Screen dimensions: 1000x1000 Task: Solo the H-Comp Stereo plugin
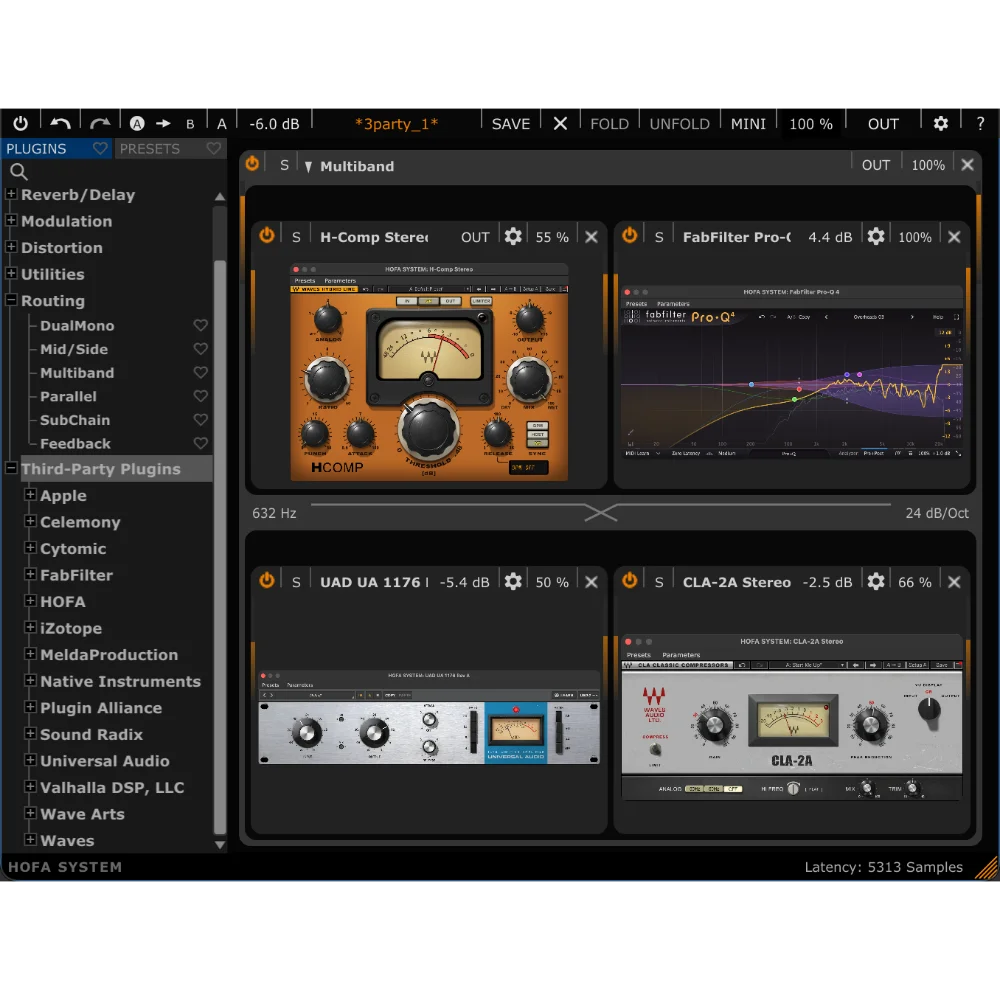[296, 237]
